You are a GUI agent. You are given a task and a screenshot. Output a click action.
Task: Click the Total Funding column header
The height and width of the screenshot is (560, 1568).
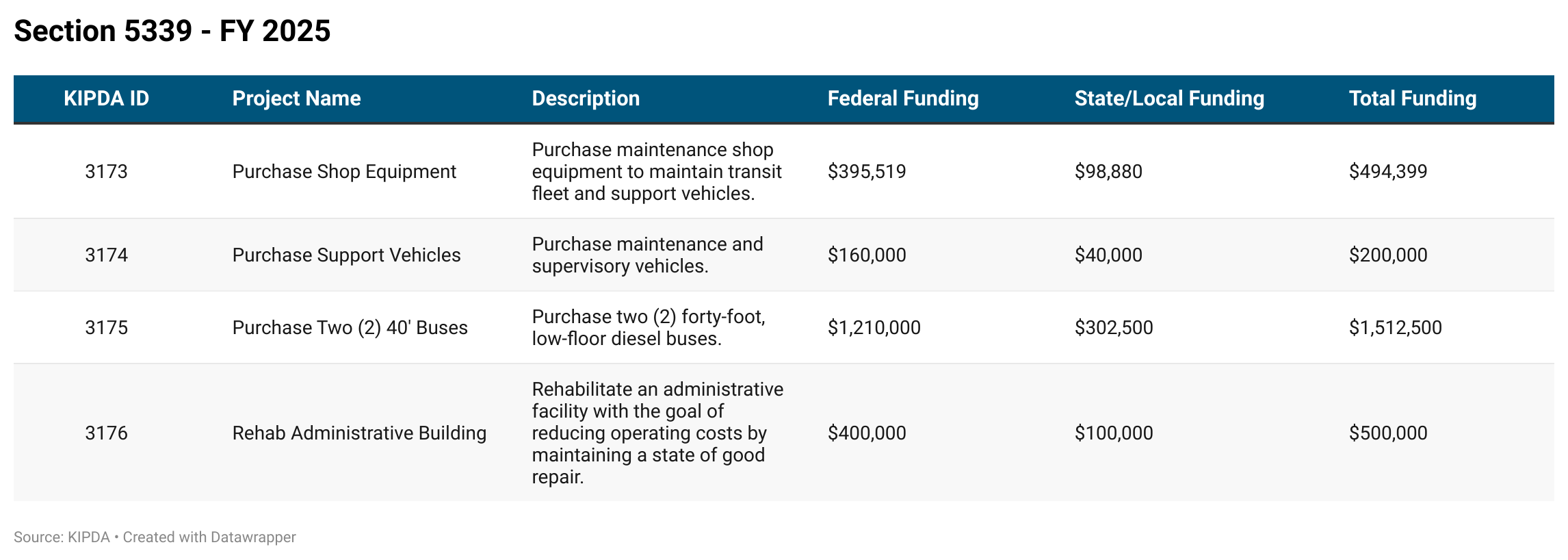pos(1413,99)
